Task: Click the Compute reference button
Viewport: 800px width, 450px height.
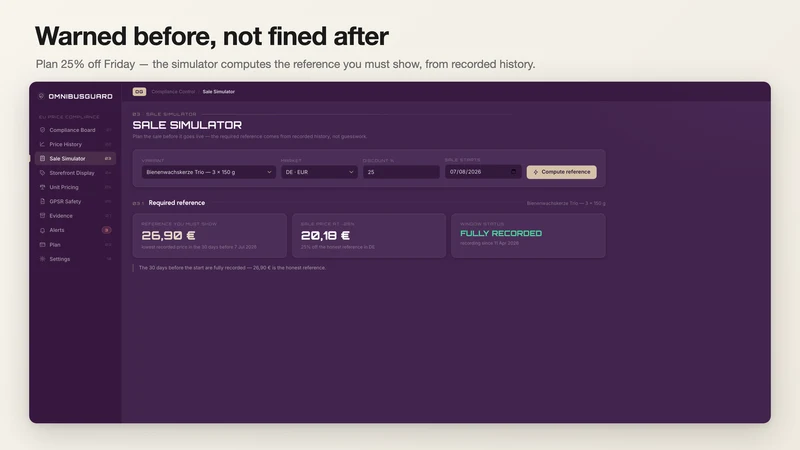Action: (x=561, y=172)
